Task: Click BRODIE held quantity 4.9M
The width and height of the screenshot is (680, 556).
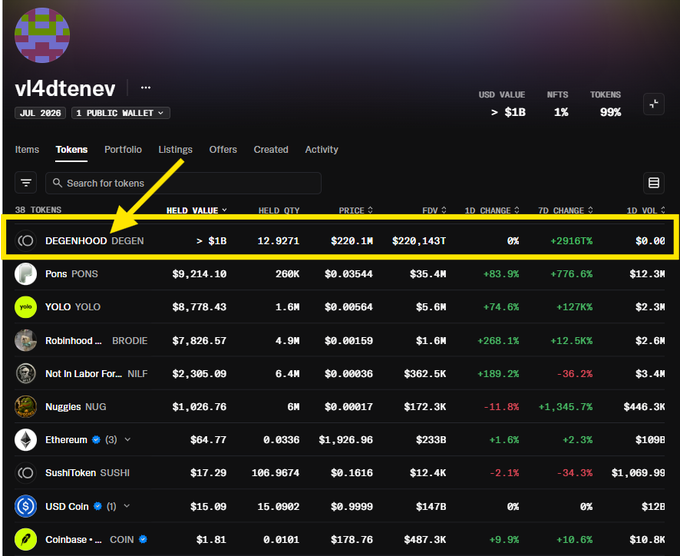Action: [x=287, y=341]
